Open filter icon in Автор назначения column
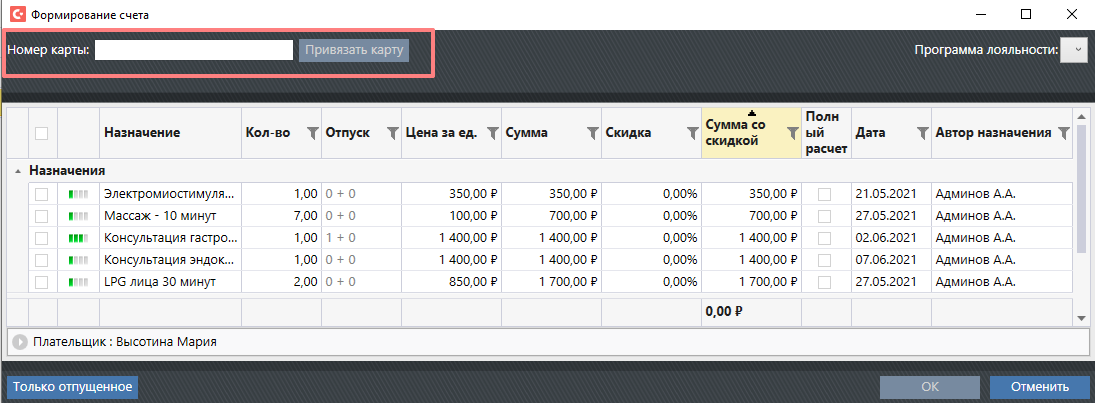The width and height of the screenshot is (1095, 403). [1063, 133]
